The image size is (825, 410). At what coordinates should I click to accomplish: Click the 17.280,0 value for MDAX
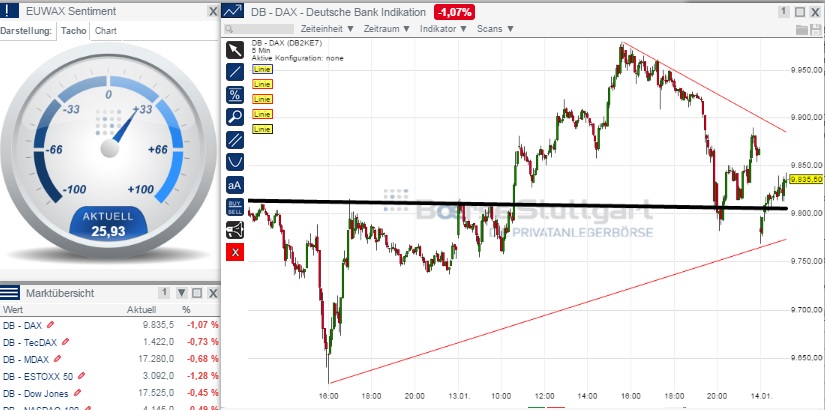(x=157, y=359)
